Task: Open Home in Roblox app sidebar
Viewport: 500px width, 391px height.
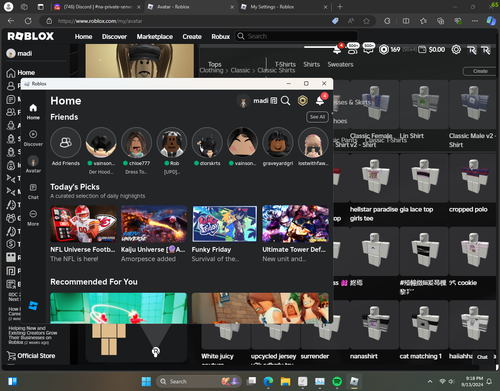Action: point(33,111)
